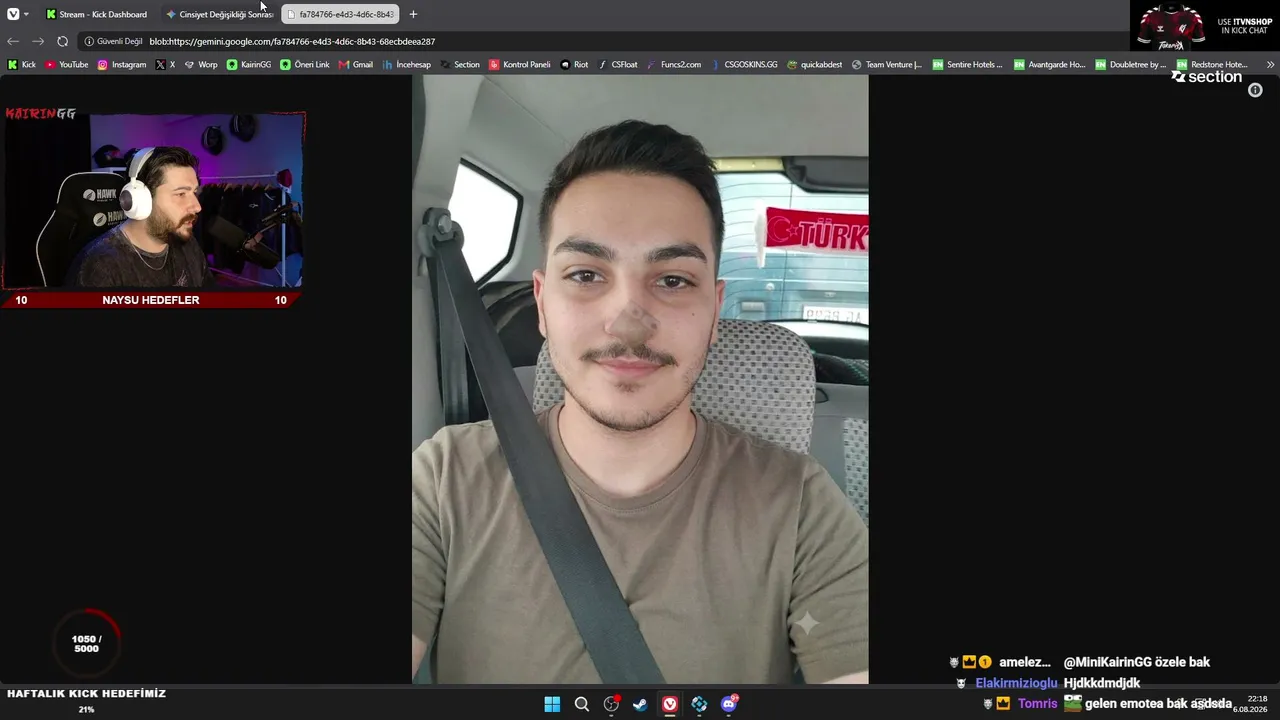This screenshot has width=1280, height=720.
Task: Go forward with the browser forward arrow
Action: [x=38, y=41]
